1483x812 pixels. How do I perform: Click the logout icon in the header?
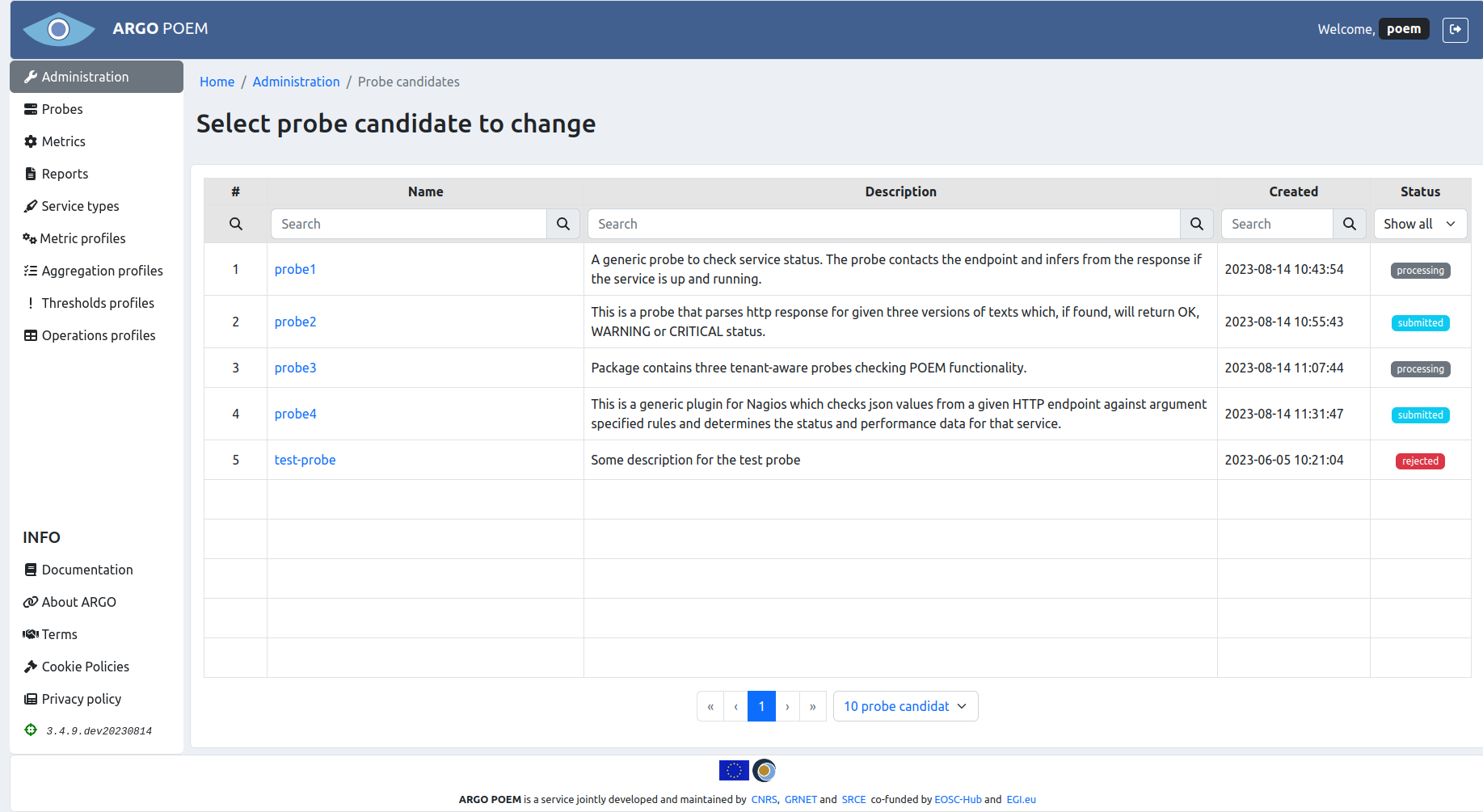(1456, 29)
